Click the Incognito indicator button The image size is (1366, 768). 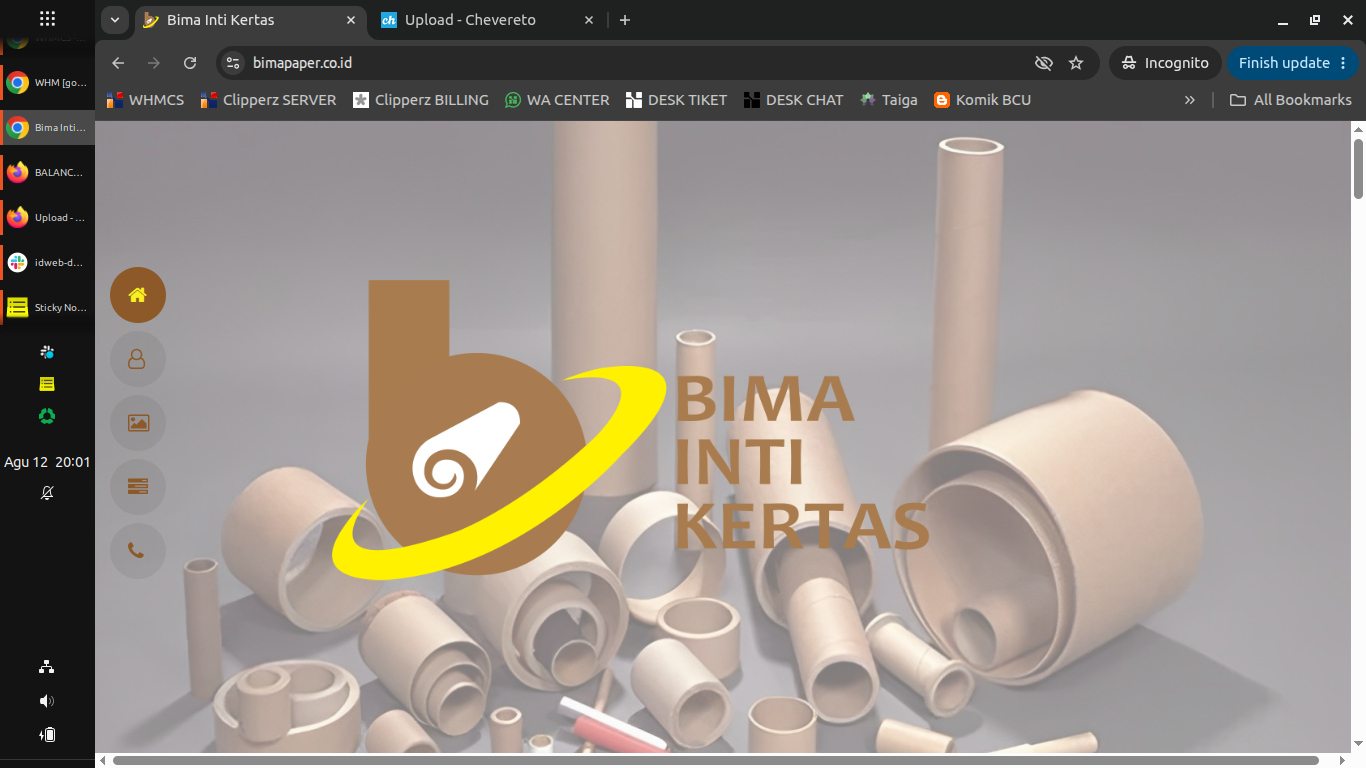[1166, 63]
